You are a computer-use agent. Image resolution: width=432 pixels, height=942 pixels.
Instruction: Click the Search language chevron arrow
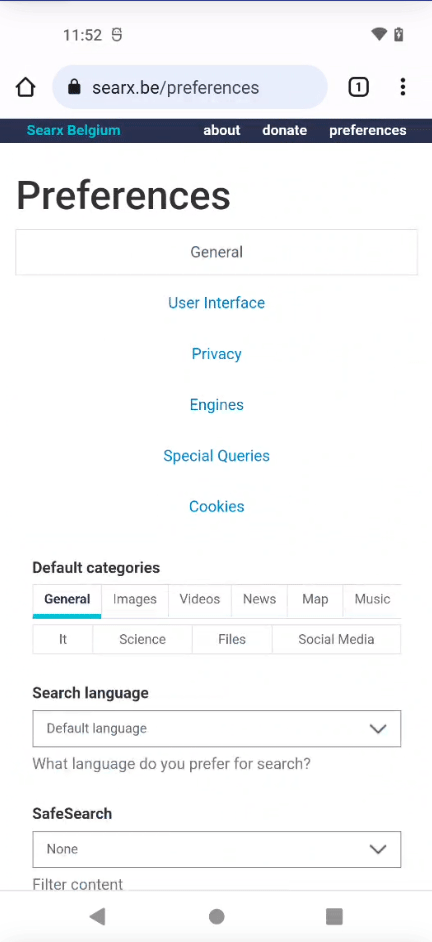pyautogui.click(x=377, y=729)
